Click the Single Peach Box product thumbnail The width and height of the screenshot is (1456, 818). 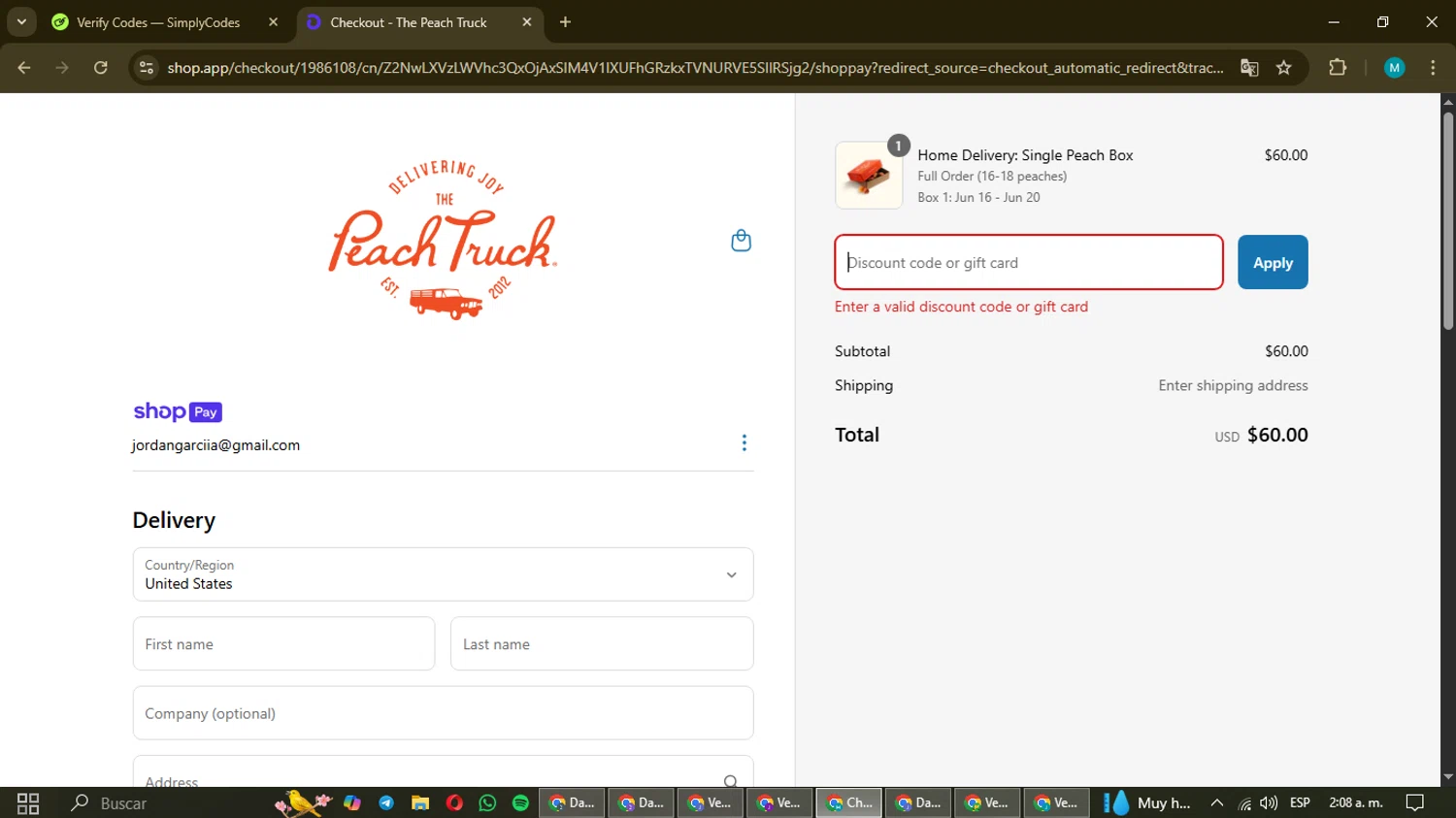[869, 176]
